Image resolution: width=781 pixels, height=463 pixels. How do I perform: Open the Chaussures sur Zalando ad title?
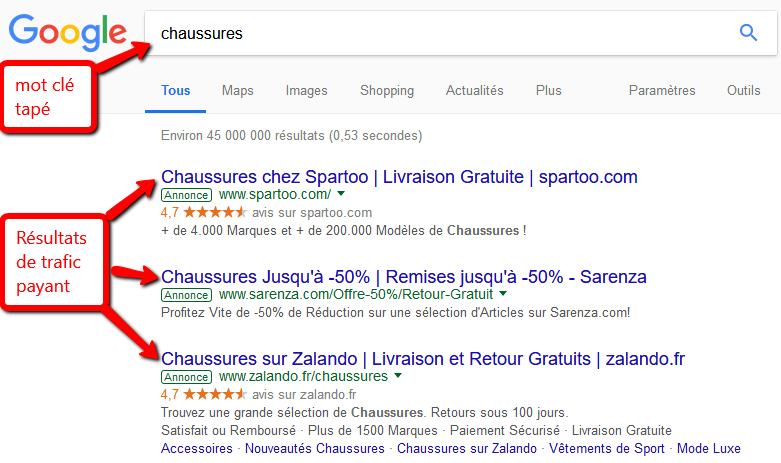tap(423, 359)
